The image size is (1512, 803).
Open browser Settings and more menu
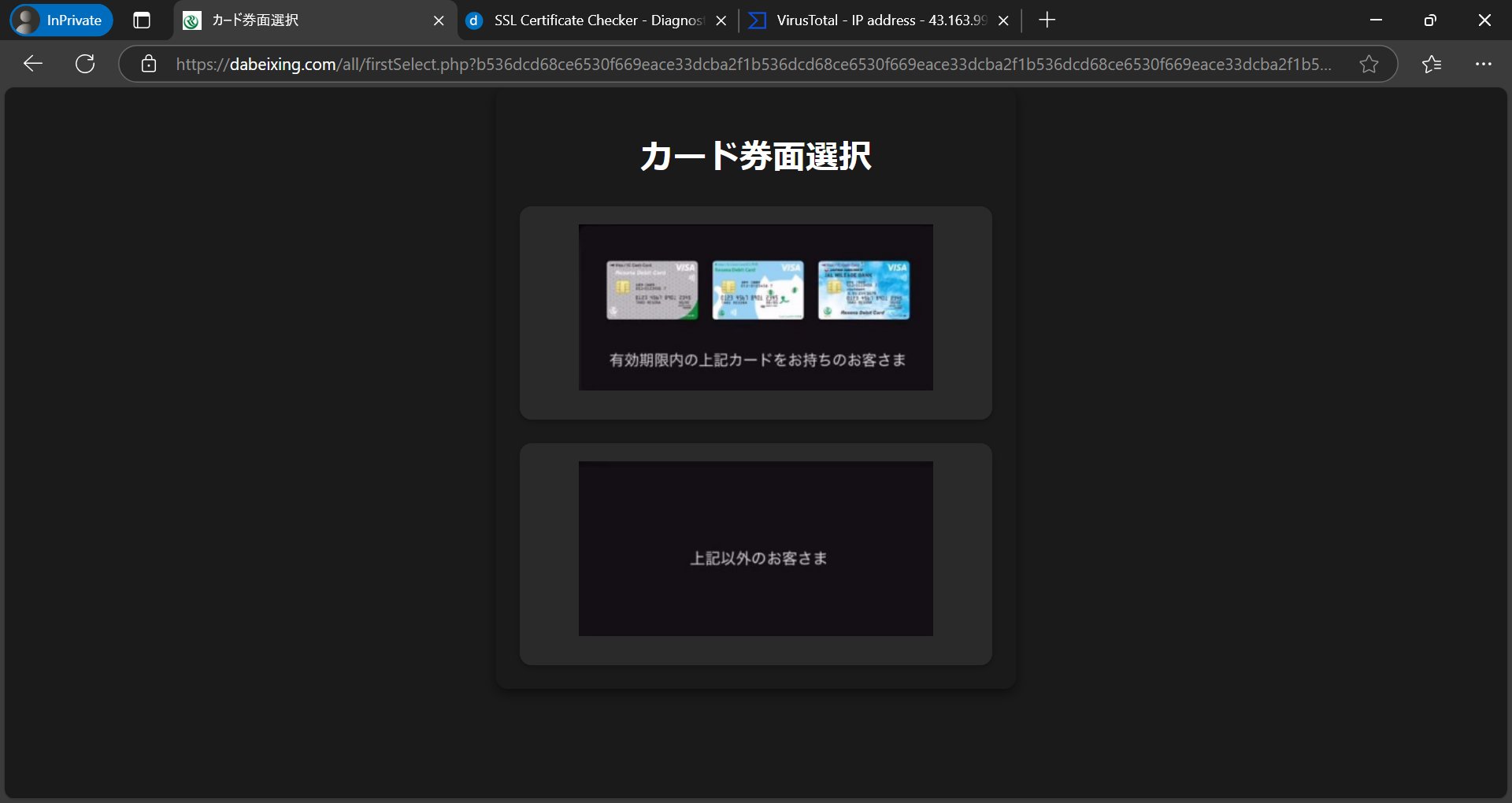pos(1484,64)
